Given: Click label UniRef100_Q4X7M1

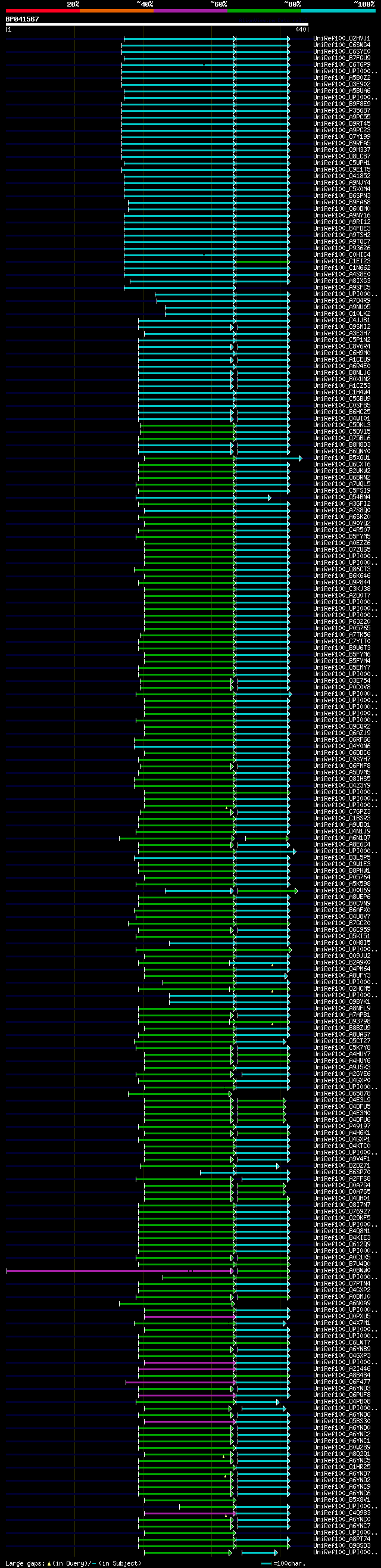Looking at the screenshot, I should (x=342, y=1323).
